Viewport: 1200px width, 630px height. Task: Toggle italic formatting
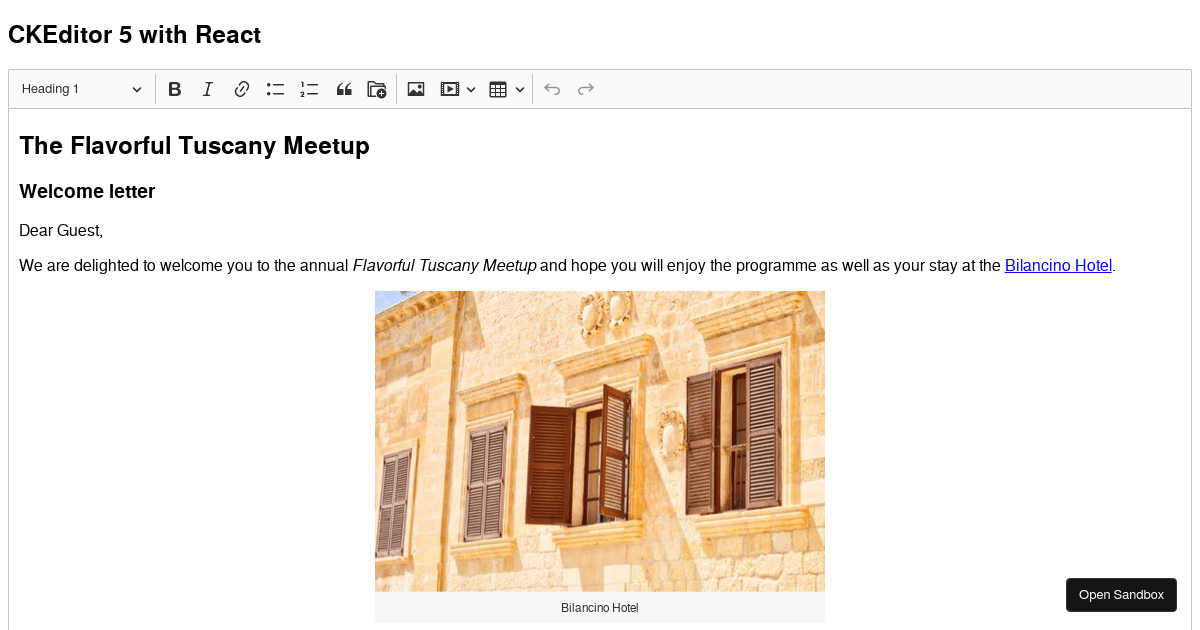(208, 89)
